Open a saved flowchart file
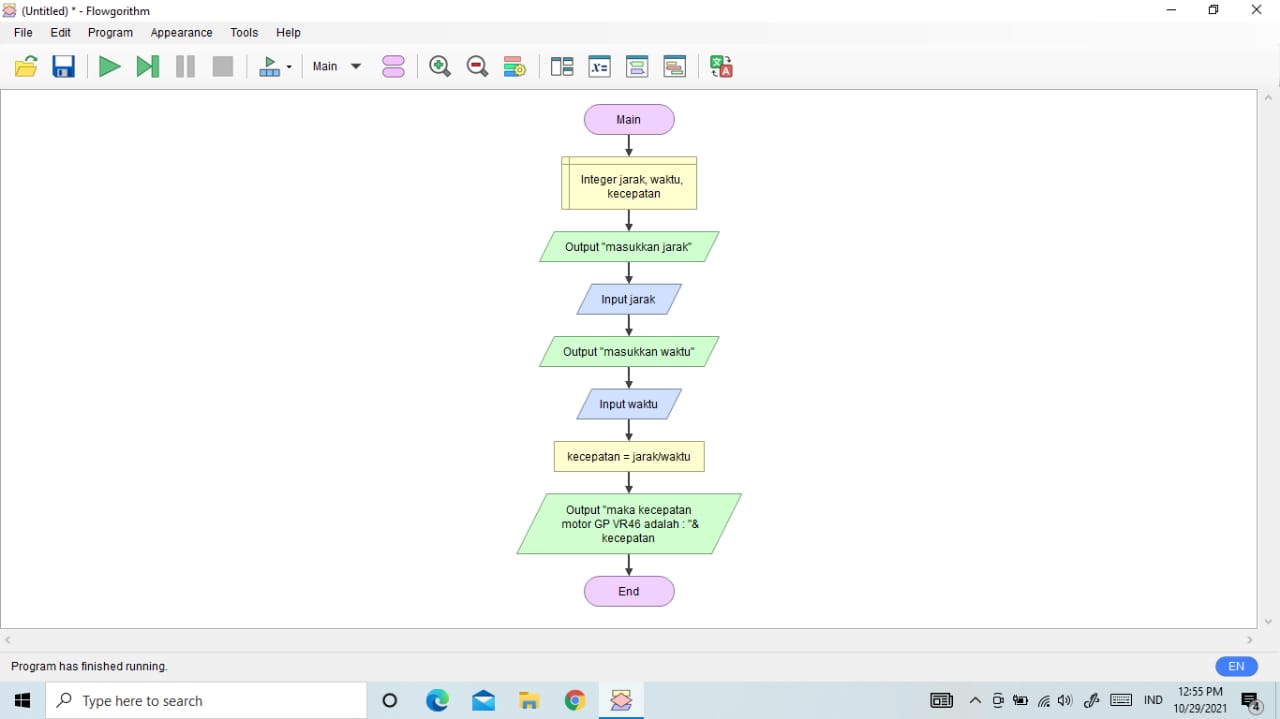 [x=25, y=66]
